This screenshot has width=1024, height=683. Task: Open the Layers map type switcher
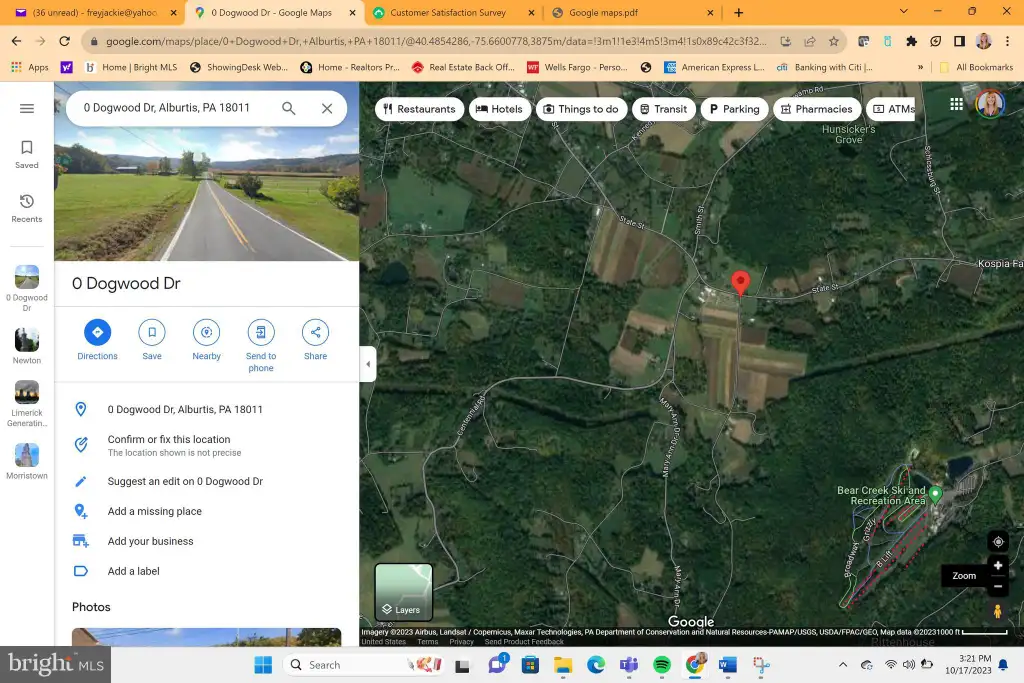[x=404, y=592]
